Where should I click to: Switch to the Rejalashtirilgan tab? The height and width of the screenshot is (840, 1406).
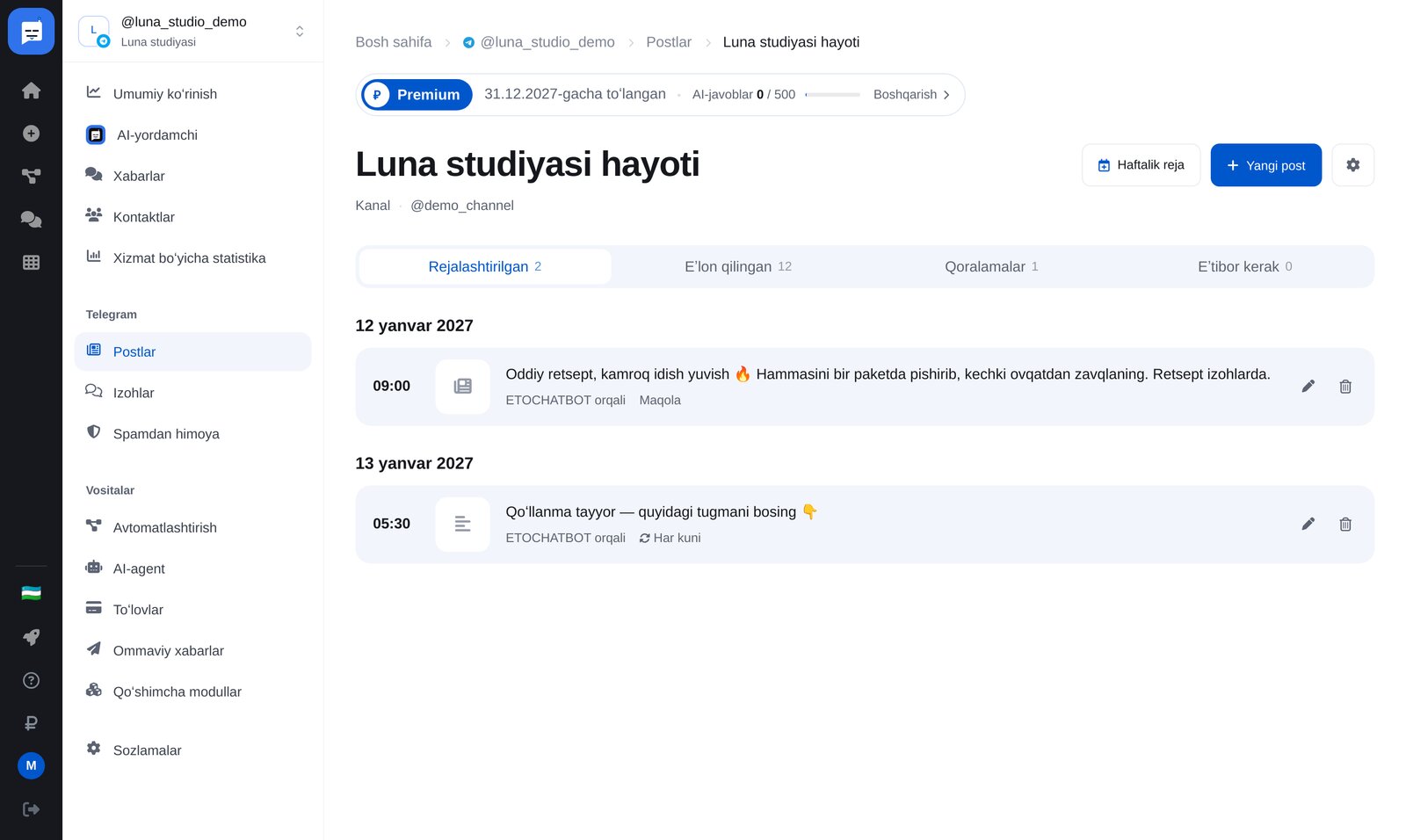point(485,266)
